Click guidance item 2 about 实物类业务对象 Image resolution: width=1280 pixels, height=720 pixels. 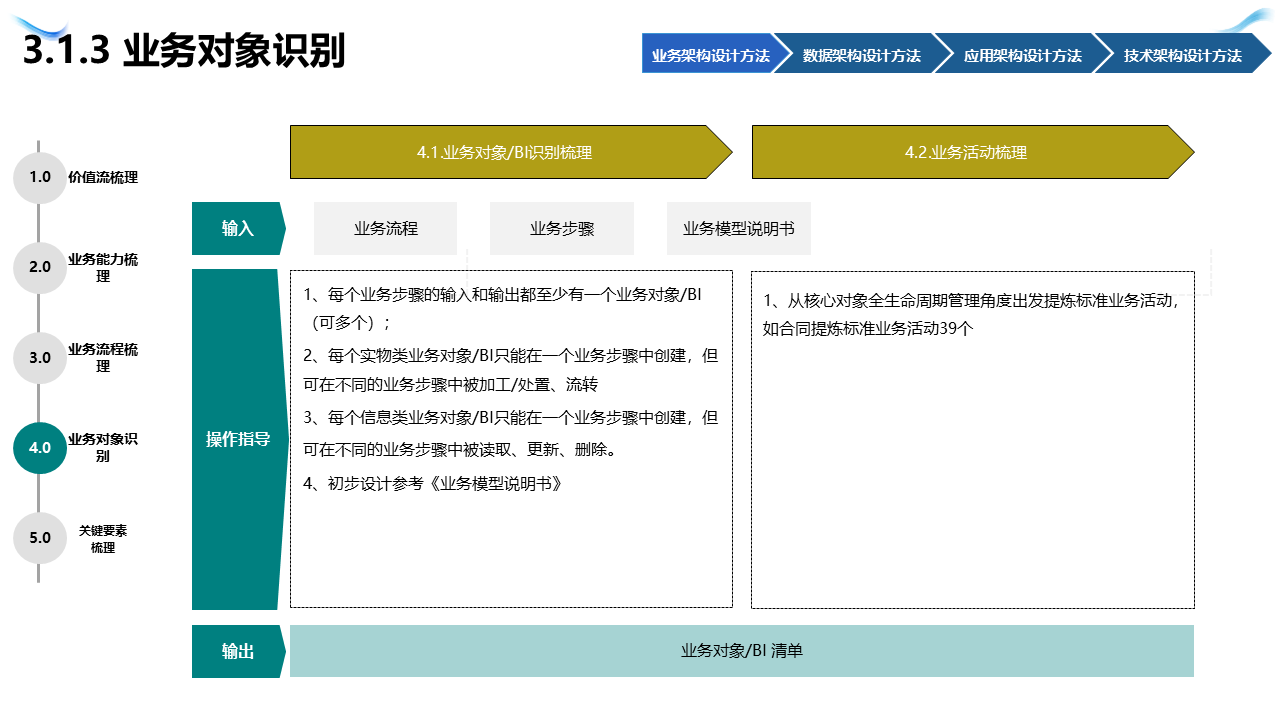click(510, 370)
